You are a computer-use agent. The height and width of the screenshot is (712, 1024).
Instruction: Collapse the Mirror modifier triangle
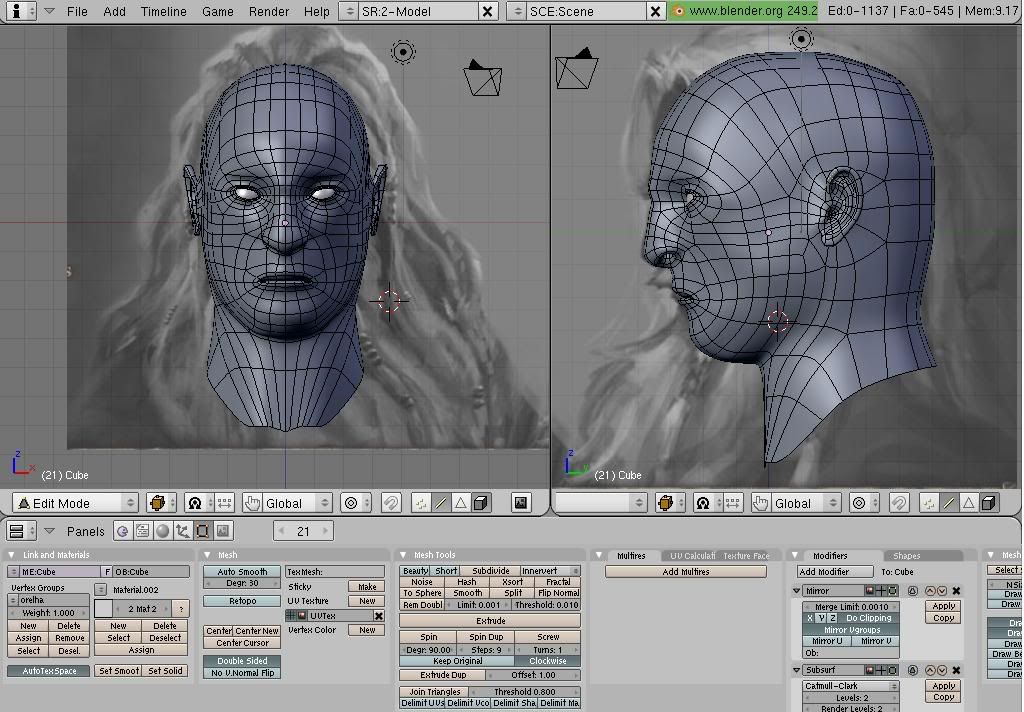(797, 591)
